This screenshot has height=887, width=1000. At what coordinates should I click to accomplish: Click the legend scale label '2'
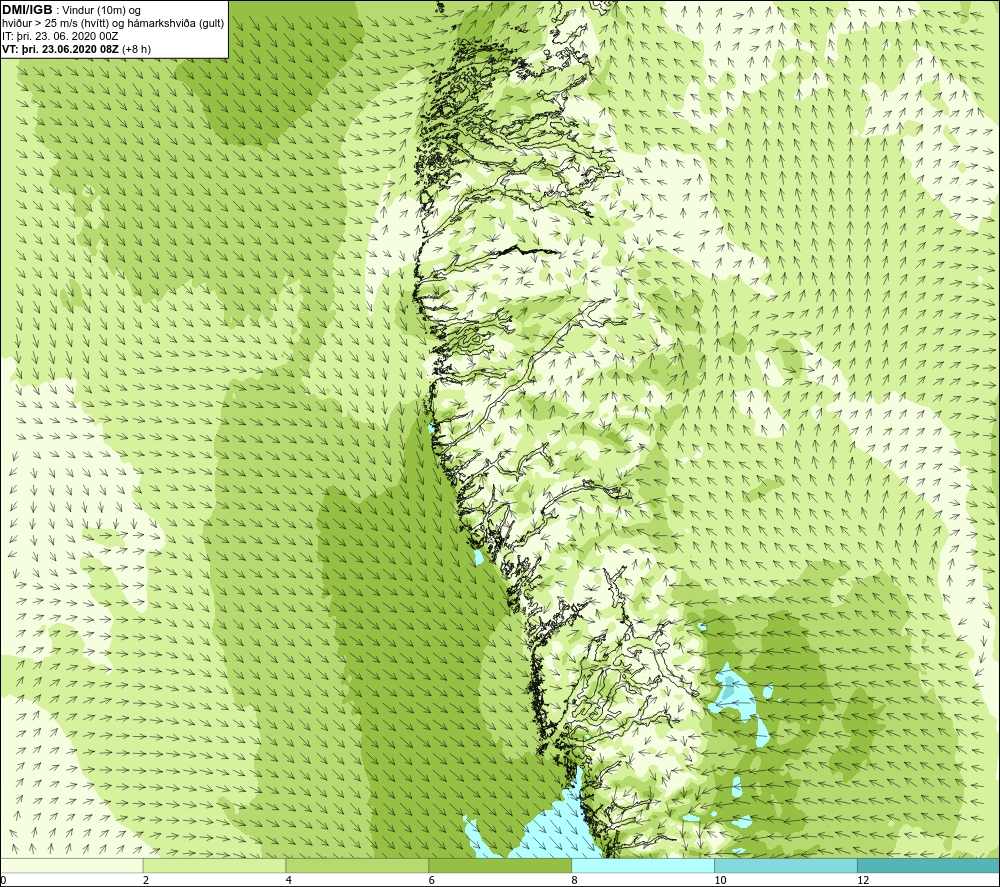146,880
